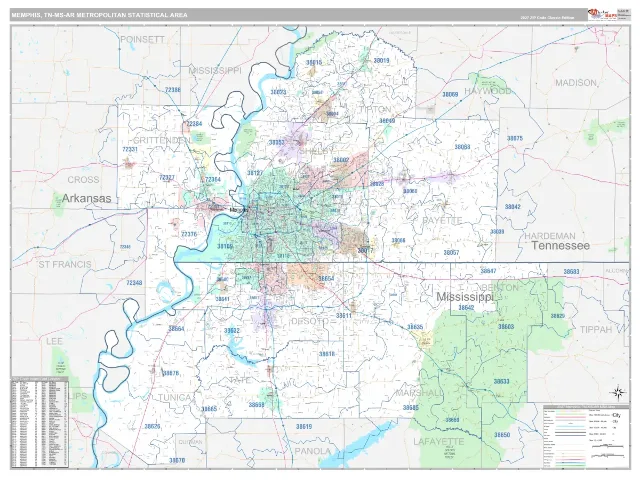Select the MARSHALL county label
The width and height of the screenshot is (640, 480).
pyautogui.click(x=419, y=393)
